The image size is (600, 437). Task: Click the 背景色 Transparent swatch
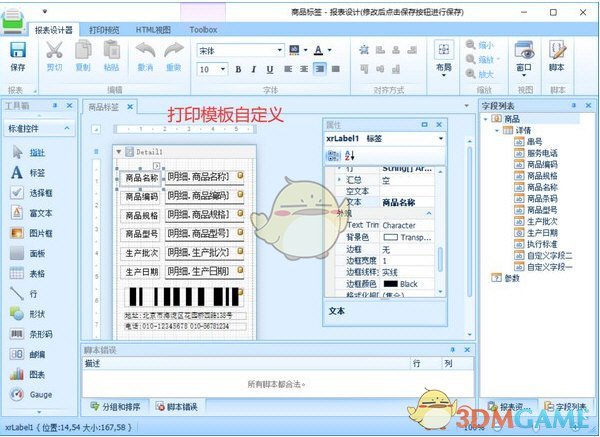click(390, 238)
